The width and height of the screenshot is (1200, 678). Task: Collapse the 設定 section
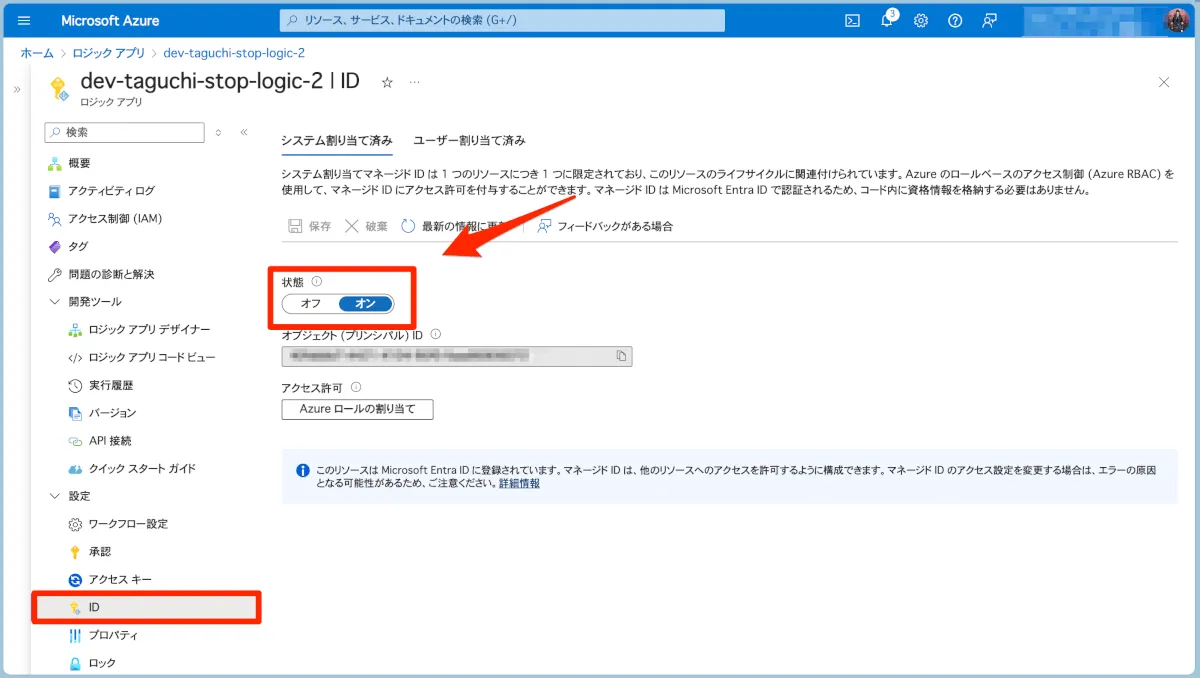(x=56, y=496)
